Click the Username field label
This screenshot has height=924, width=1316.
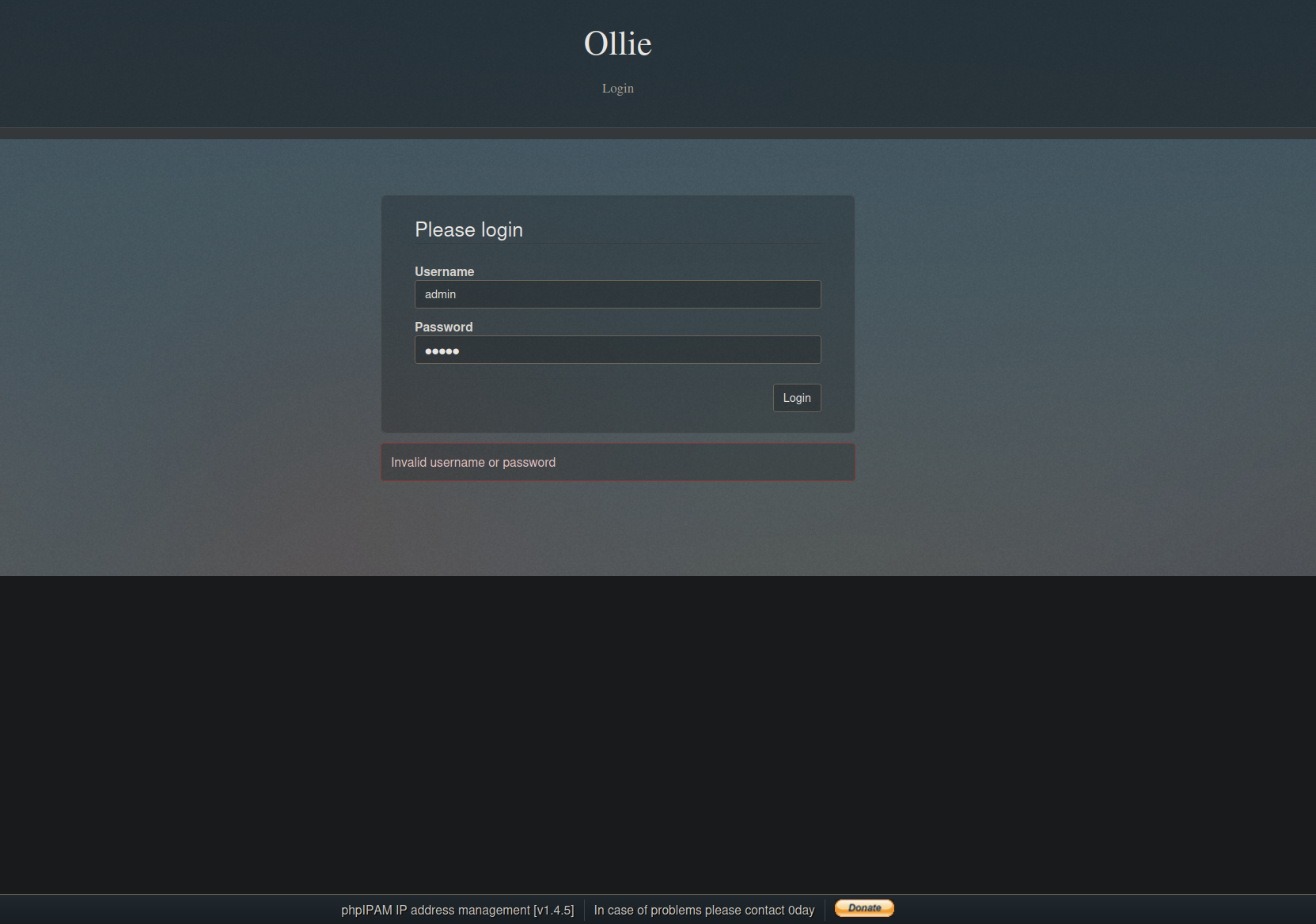pyautogui.click(x=444, y=271)
